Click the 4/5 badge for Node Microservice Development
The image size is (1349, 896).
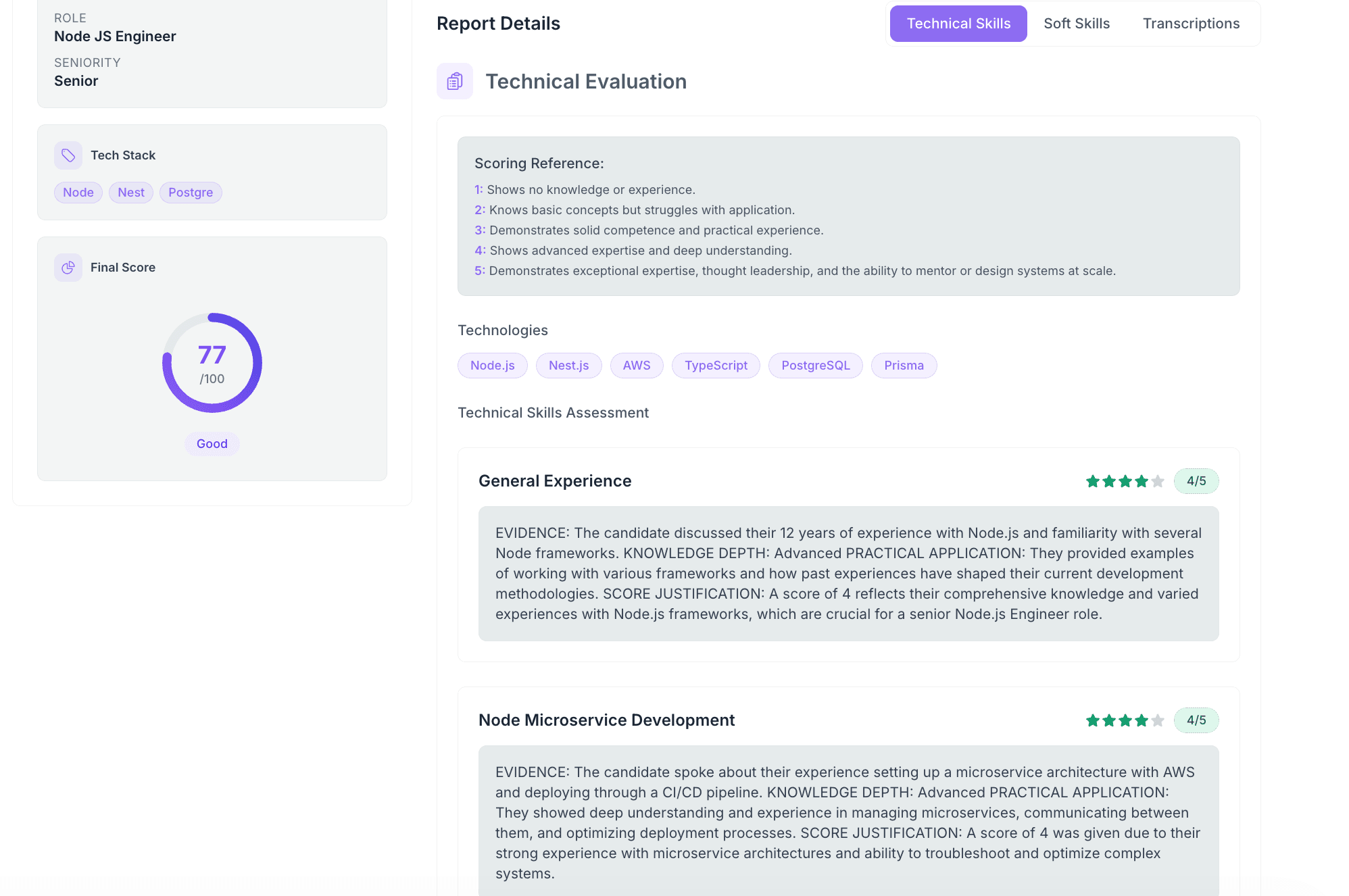click(1196, 720)
